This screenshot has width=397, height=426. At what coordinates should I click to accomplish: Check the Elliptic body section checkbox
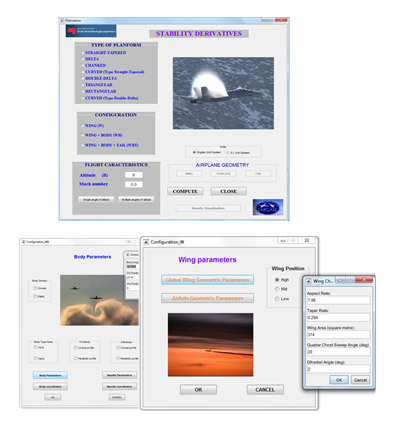tap(35, 296)
